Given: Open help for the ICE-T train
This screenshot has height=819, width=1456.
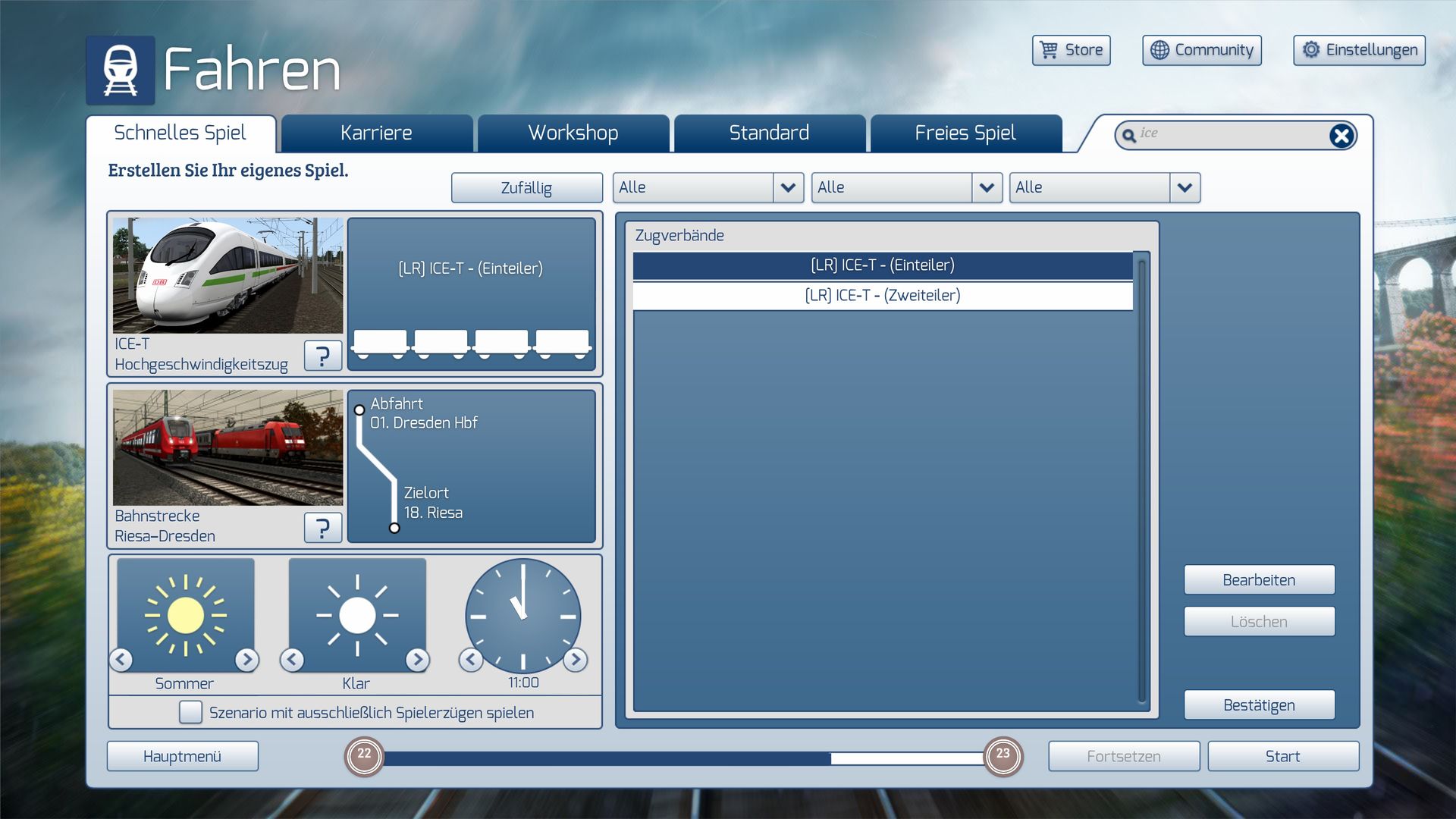Looking at the screenshot, I should pyautogui.click(x=323, y=355).
